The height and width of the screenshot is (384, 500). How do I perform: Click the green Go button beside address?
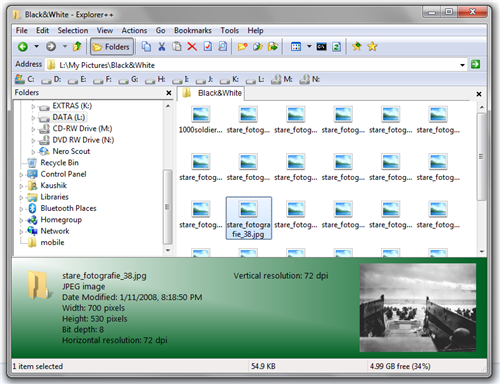pos(475,64)
